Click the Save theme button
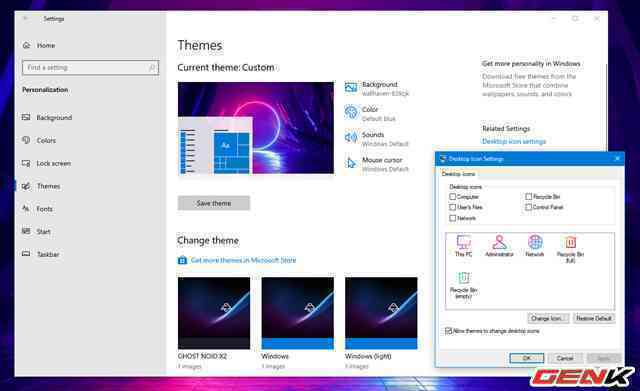 [x=214, y=203]
